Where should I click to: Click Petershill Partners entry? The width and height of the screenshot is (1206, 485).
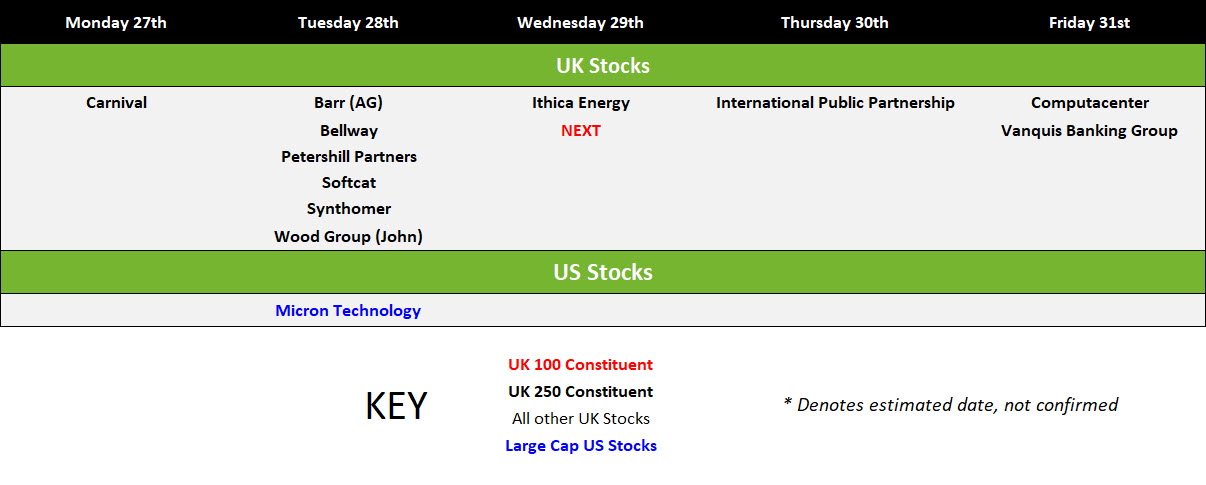[x=349, y=156]
